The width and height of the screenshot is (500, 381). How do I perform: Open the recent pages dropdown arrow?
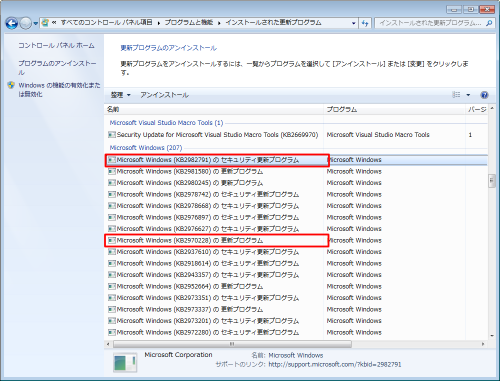[x=35, y=24]
